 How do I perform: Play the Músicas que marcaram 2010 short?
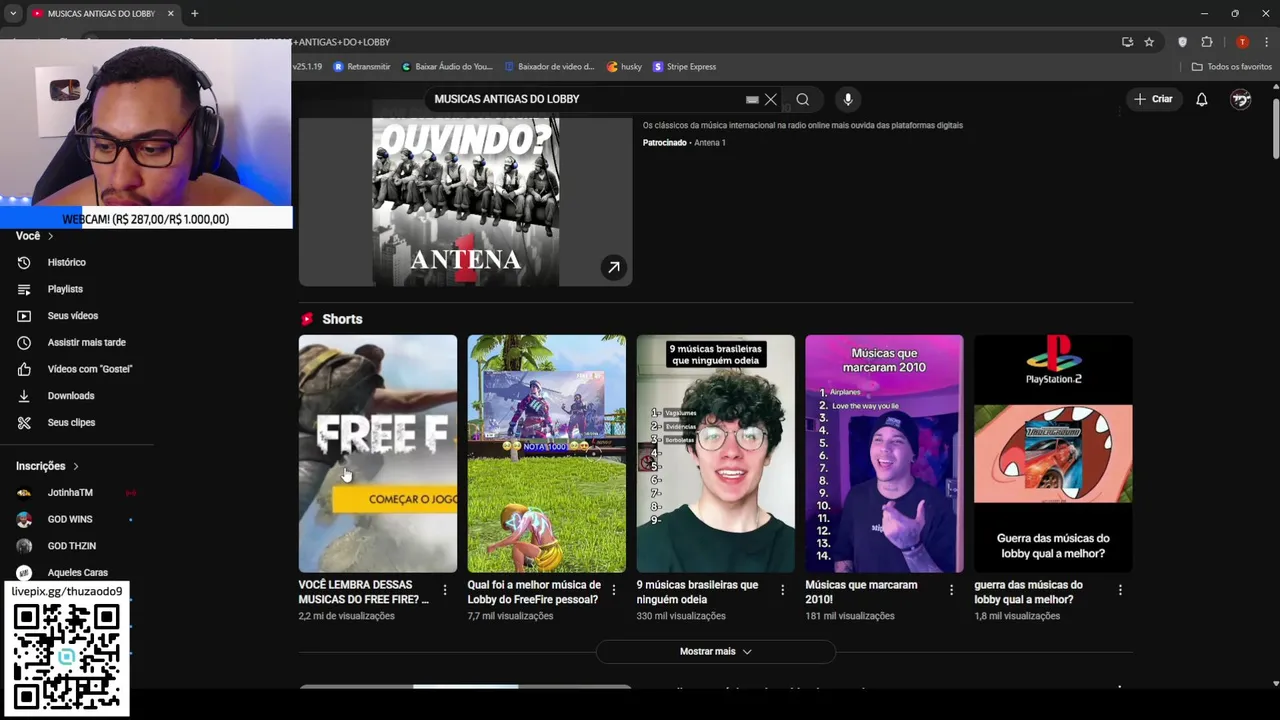point(885,453)
